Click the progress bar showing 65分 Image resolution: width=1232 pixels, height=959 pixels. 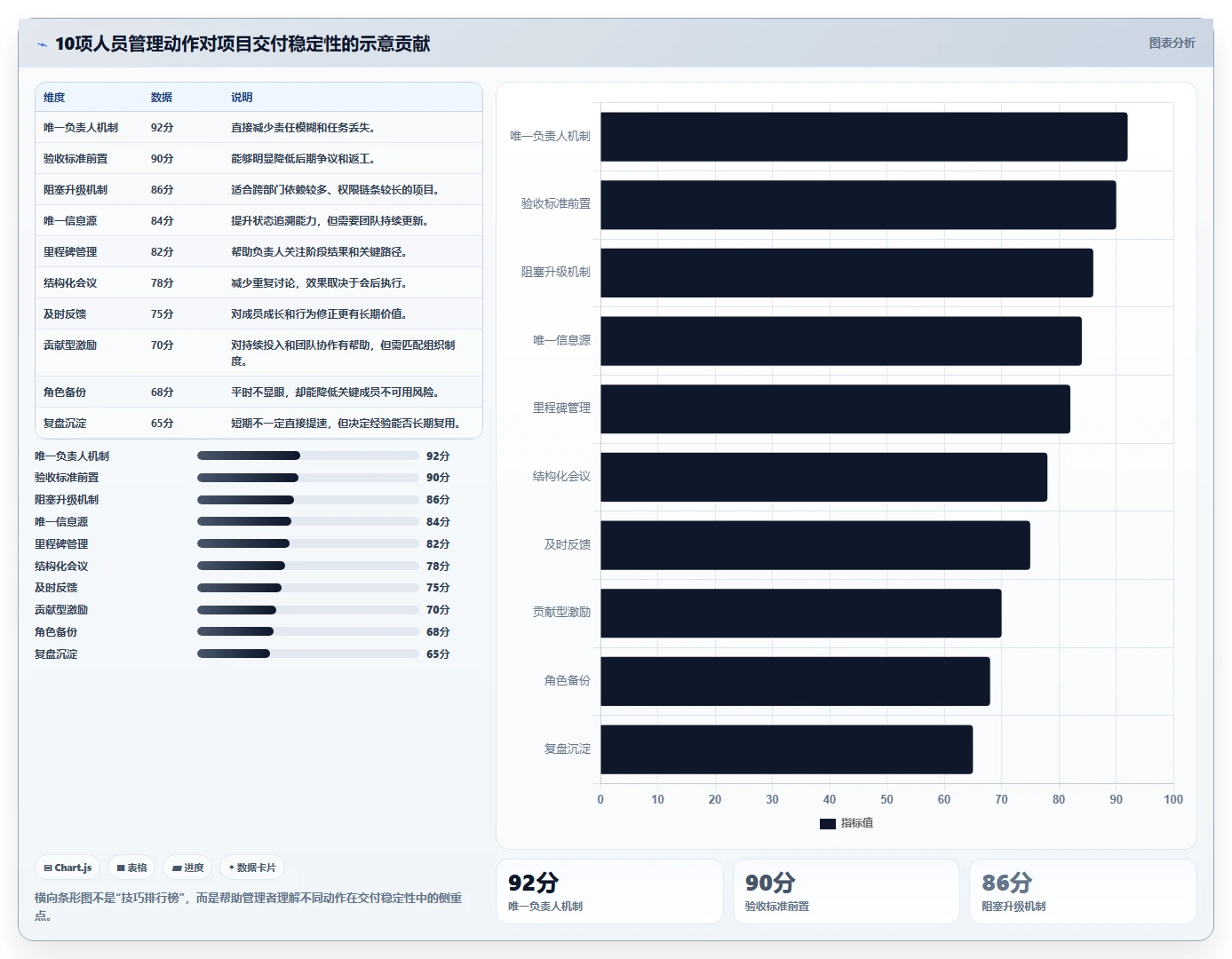point(308,654)
